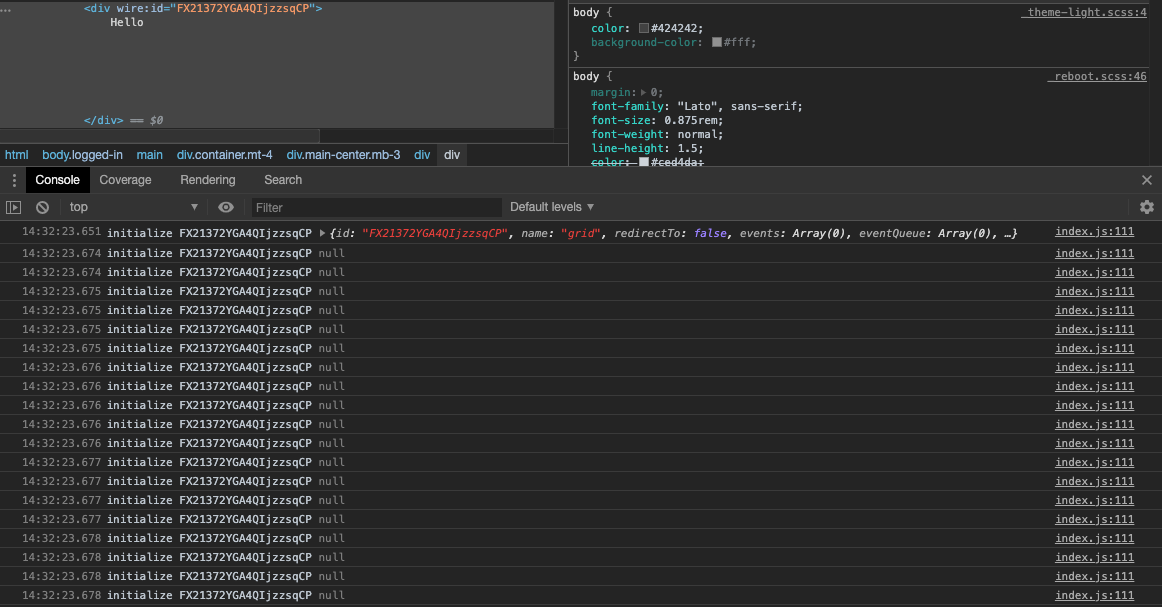This screenshot has height=607, width=1162.
Task: Open the Rendering tab
Action: (x=207, y=180)
